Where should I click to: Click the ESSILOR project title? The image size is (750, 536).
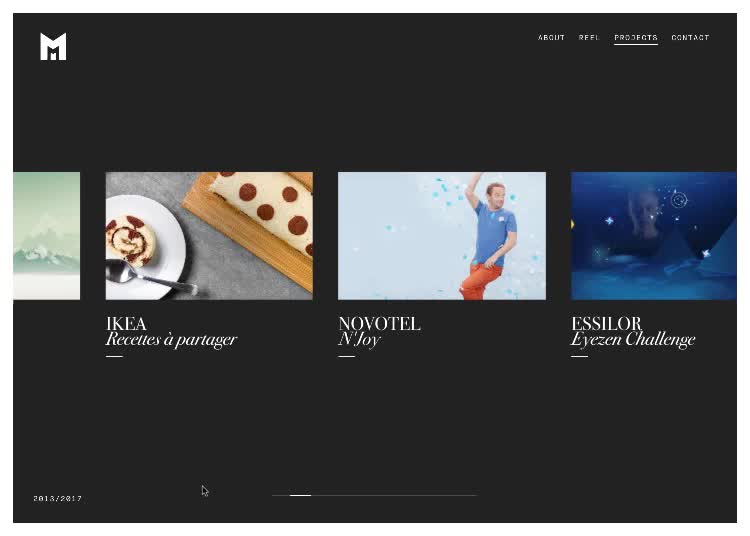[606, 323]
